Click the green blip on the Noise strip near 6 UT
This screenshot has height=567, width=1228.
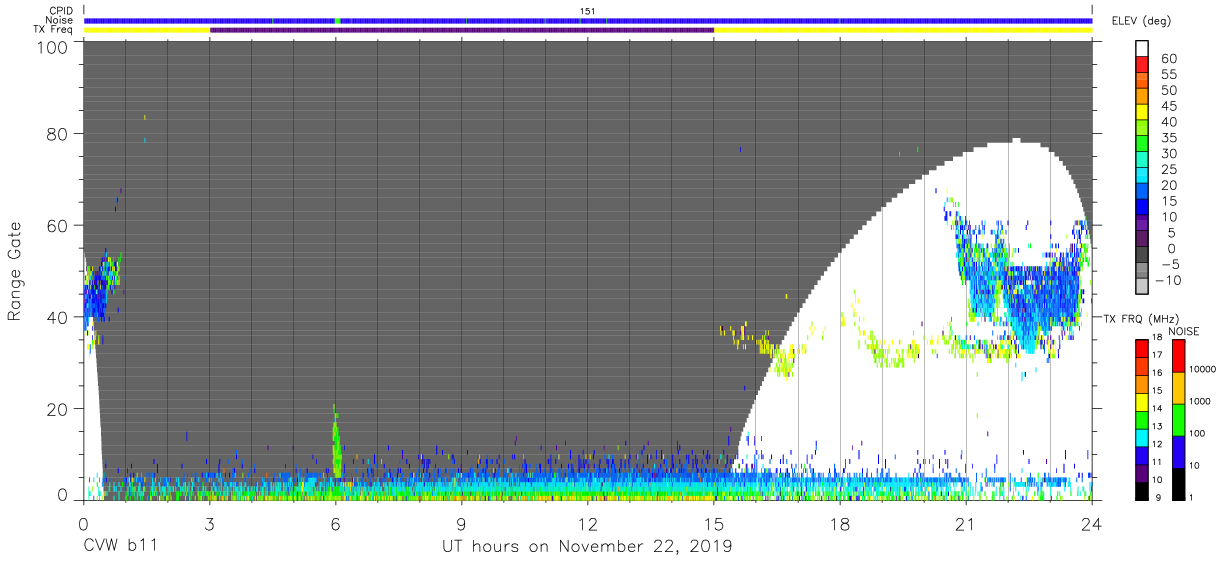pyautogui.click(x=338, y=20)
